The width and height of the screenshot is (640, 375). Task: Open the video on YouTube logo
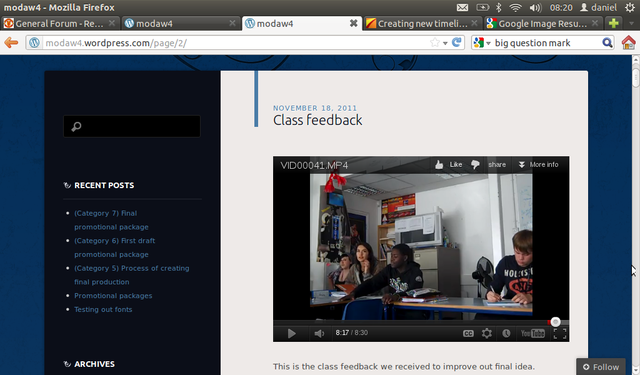coord(533,333)
